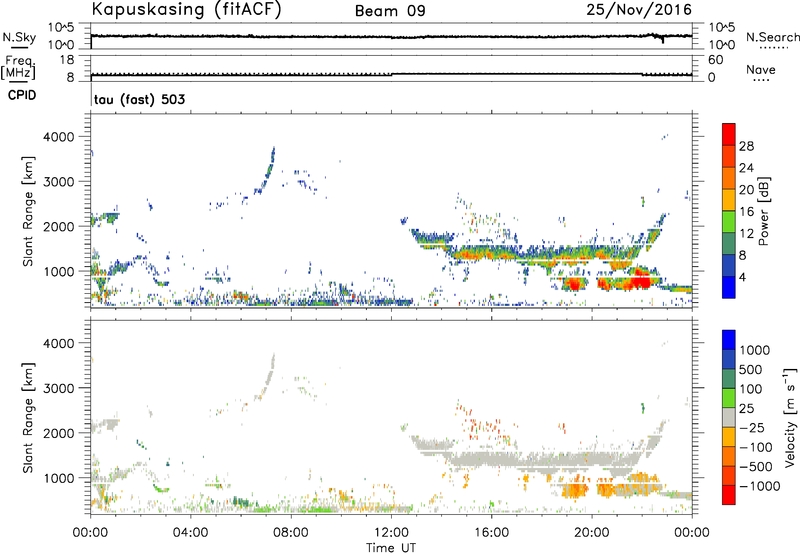The height and width of the screenshot is (554, 800).
Task: Click '1000' tick on velocity panel range axis
Action: tap(58, 478)
